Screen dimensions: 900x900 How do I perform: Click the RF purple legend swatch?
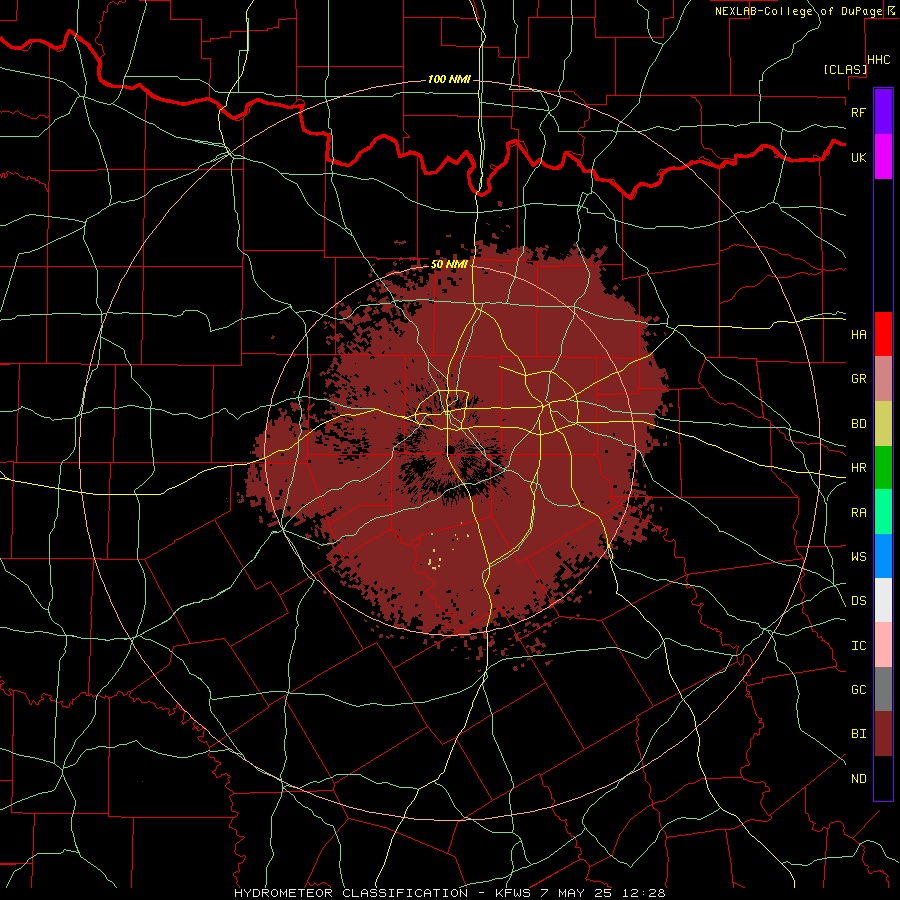pyautogui.click(x=883, y=112)
